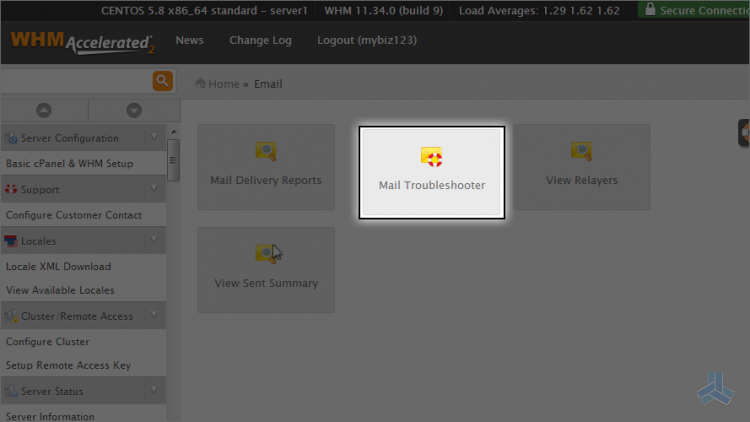Collapse the Server Configuration section arrow
This screenshot has height=422, width=750.
coord(154,137)
